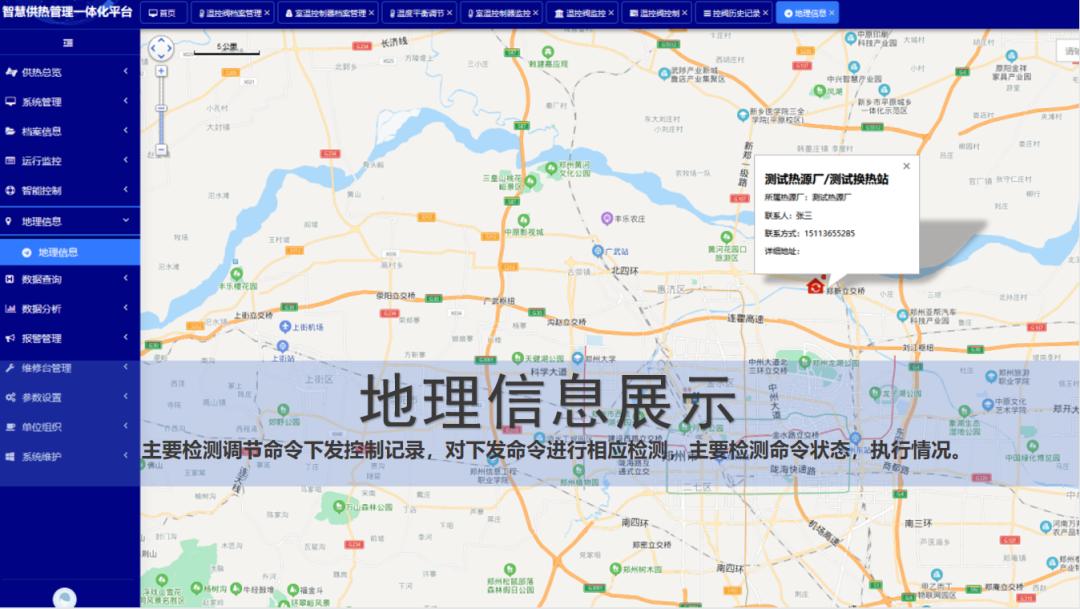Close the 测试热源厂 station popup
The image size is (1080, 609).
[905, 165]
